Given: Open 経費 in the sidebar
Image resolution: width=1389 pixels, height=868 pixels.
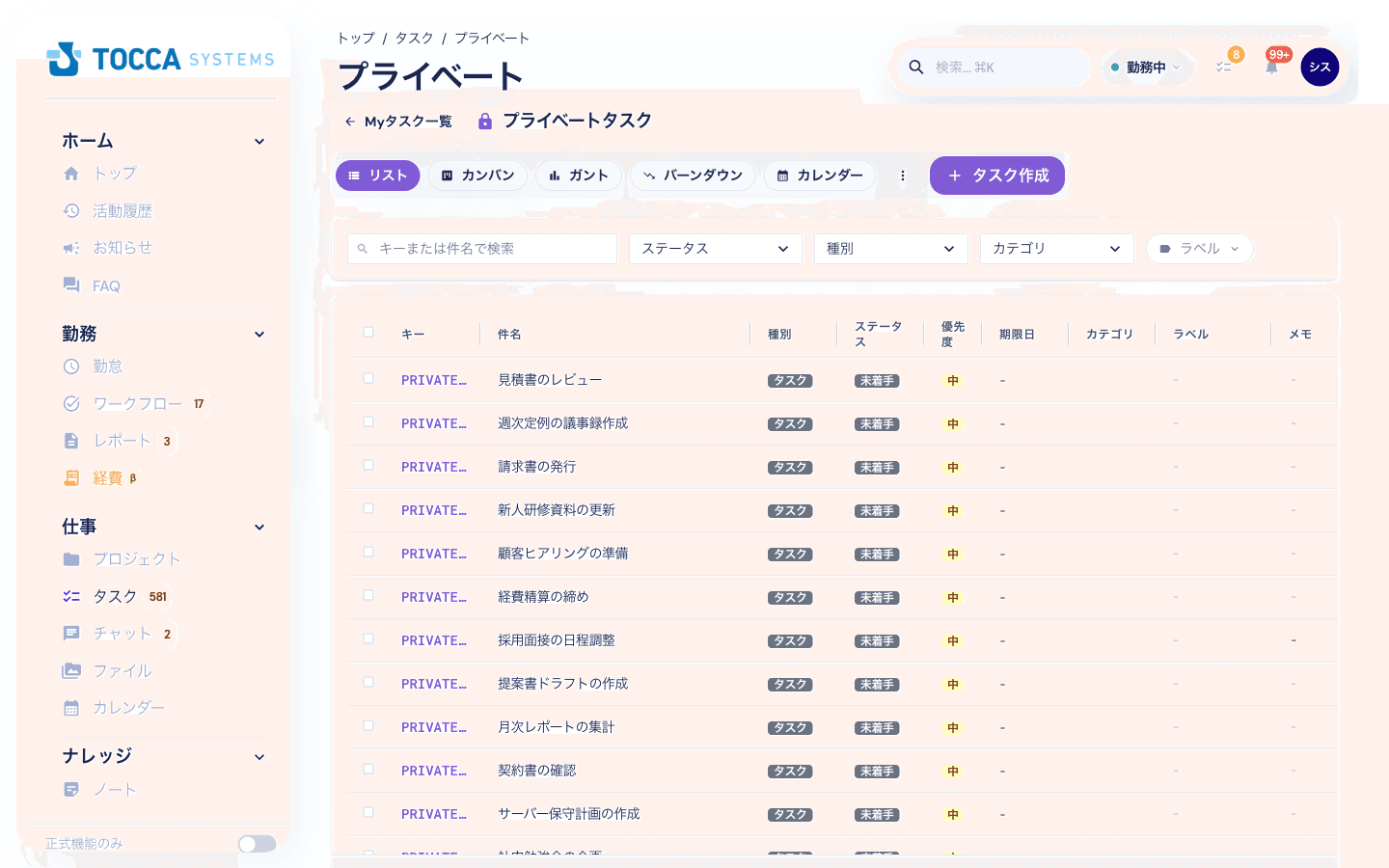Looking at the screenshot, I should pyautogui.click(x=100, y=477).
